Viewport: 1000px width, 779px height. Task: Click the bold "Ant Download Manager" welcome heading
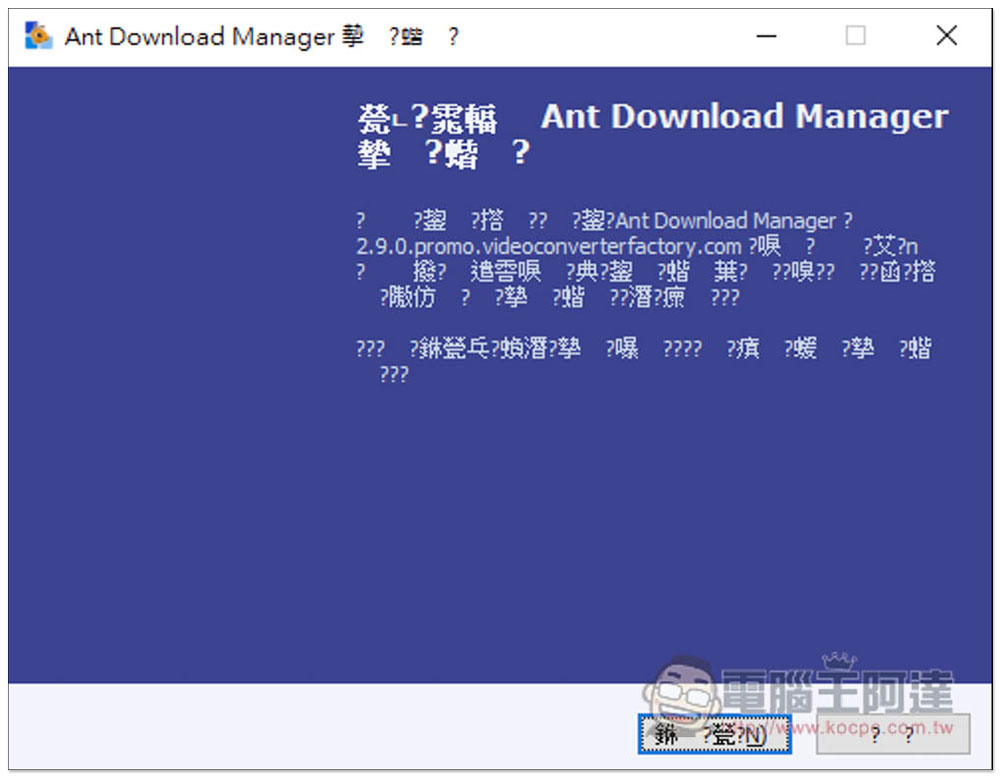pyautogui.click(x=745, y=117)
